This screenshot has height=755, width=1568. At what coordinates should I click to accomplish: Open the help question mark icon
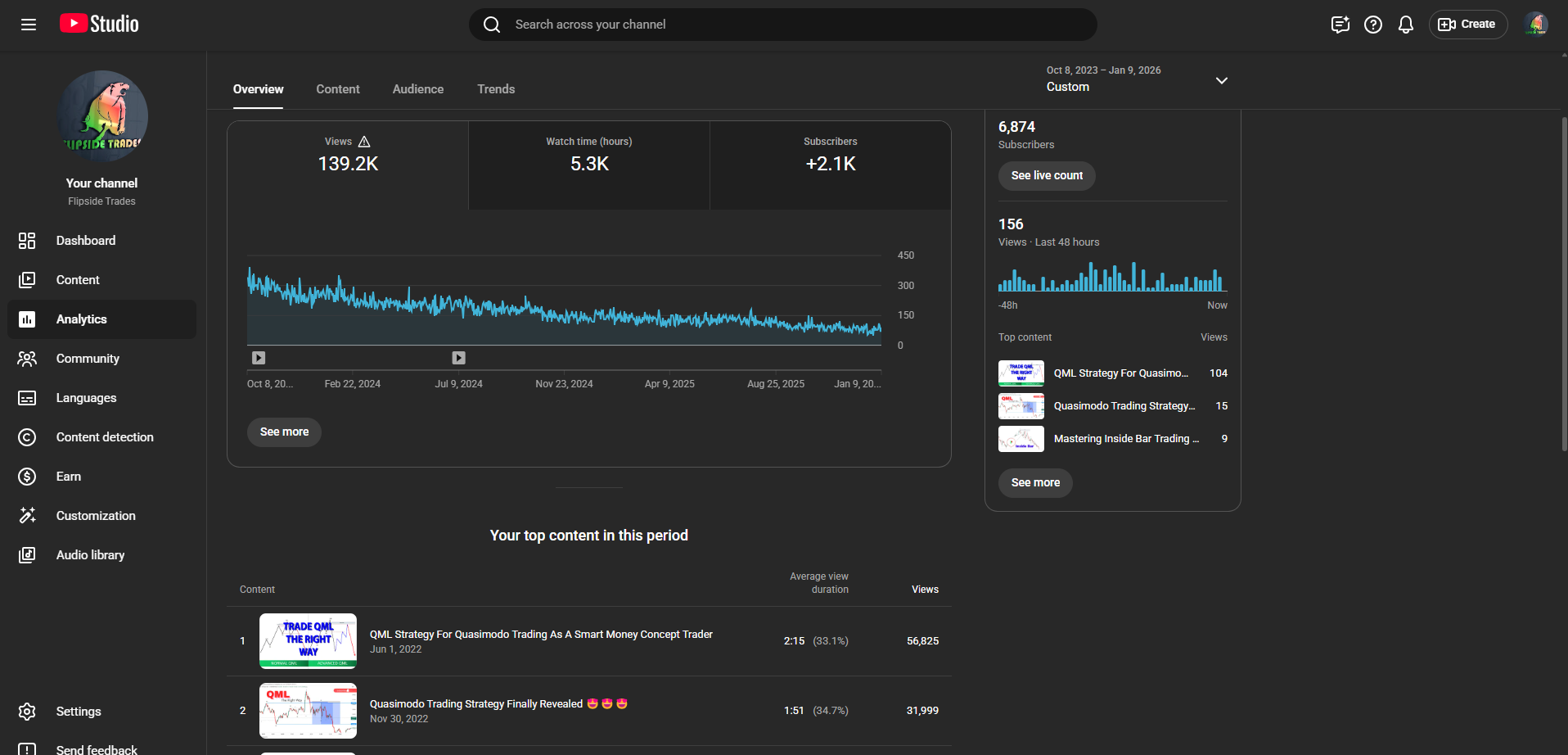[x=1372, y=25]
